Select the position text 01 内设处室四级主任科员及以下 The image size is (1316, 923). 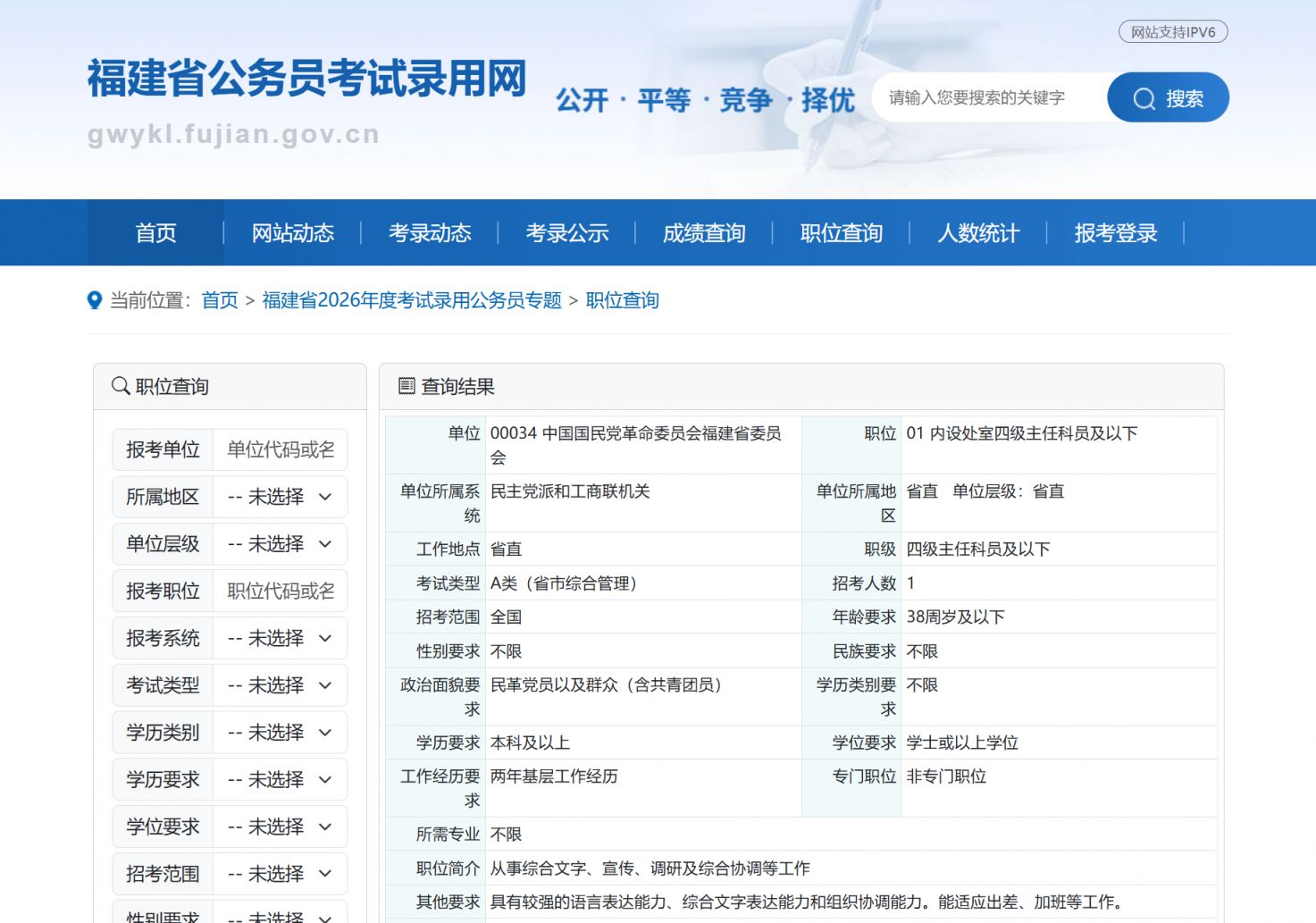tap(1022, 433)
